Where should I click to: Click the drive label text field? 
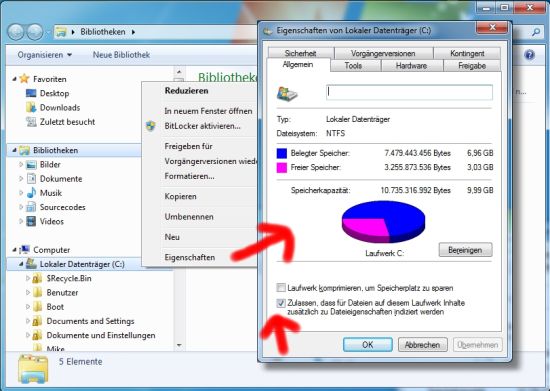[409, 92]
